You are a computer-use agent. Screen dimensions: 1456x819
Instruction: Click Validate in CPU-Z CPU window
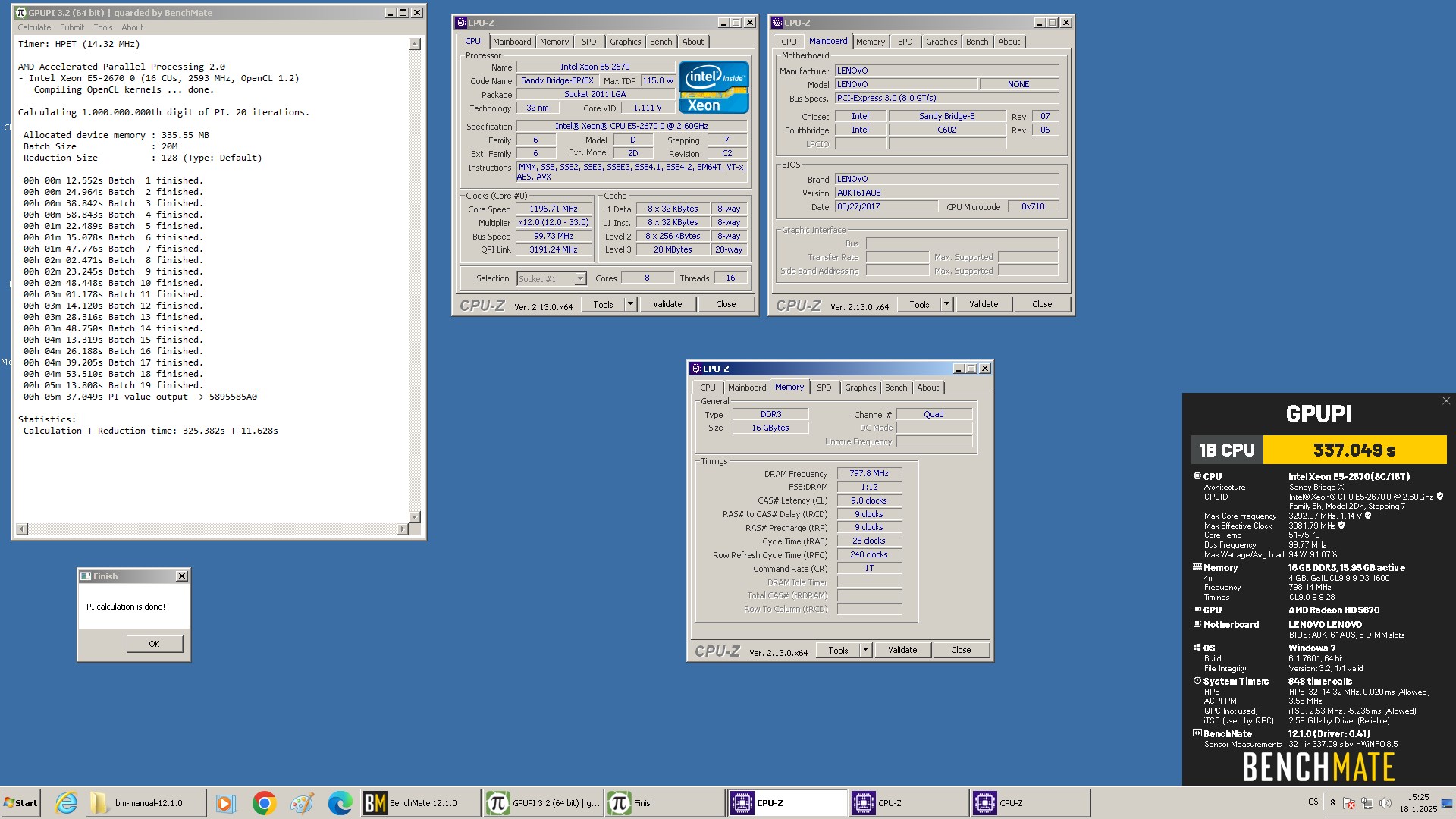click(667, 304)
